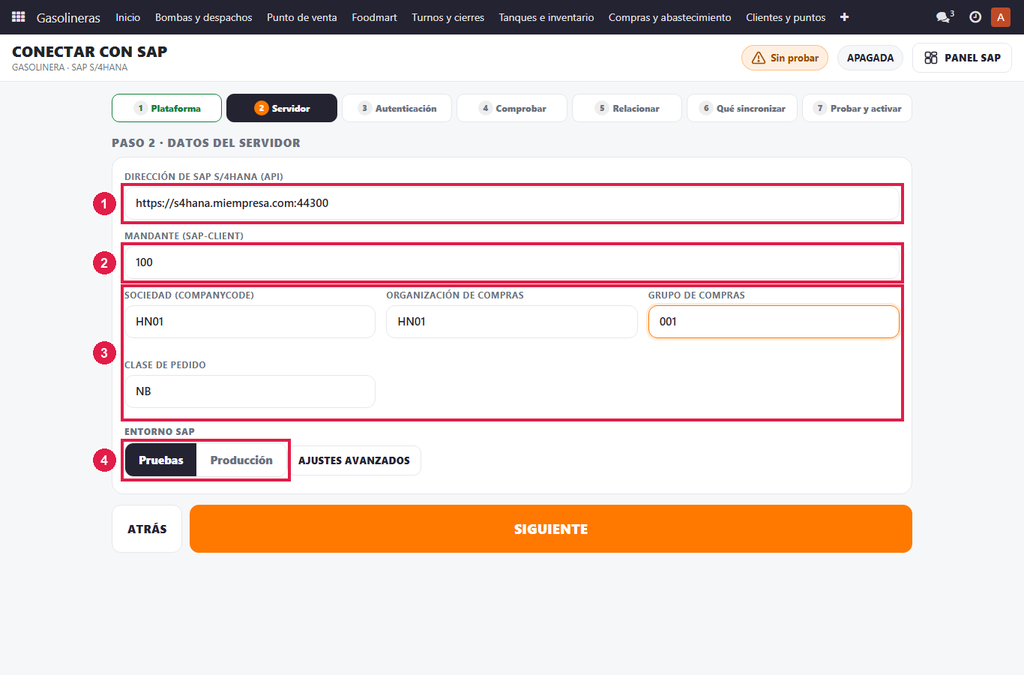Open Punto de venta menu
Screen dimensions: 1024x675
(302, 17)
